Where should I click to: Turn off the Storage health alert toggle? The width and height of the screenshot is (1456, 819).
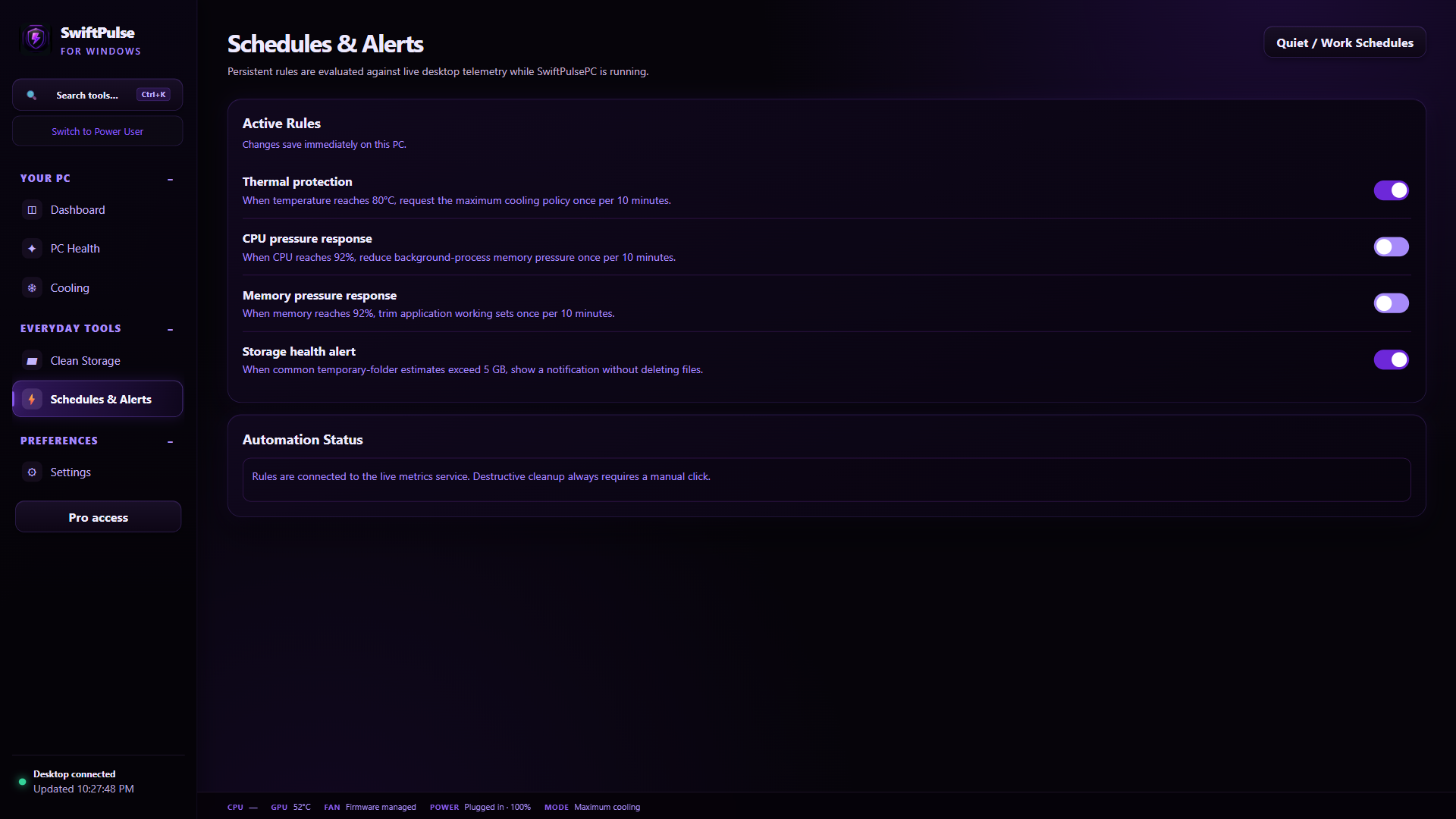click(1391, 359)
